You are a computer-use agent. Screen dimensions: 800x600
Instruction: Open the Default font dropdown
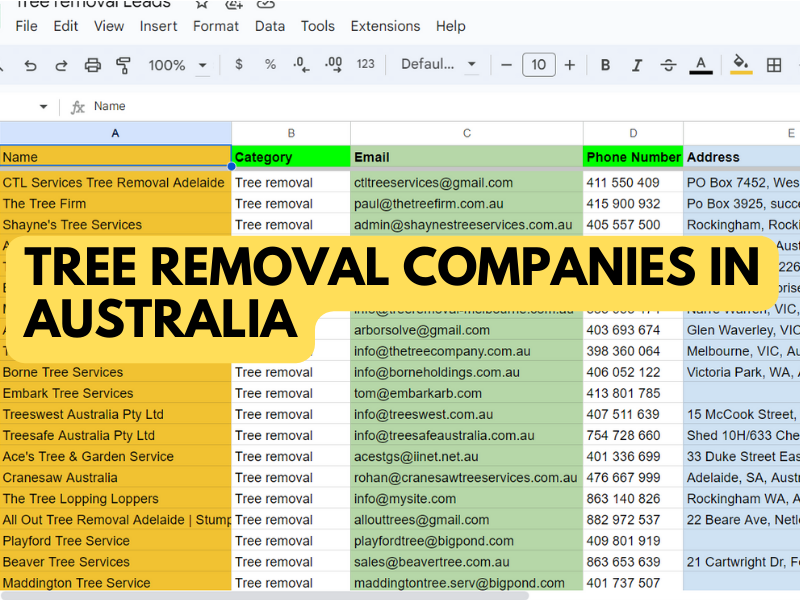439,65
